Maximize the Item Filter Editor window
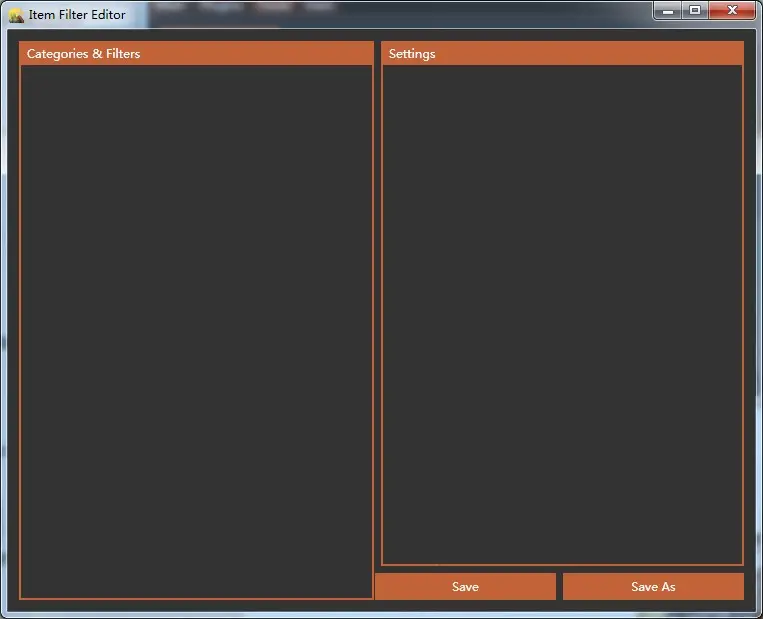The image size is (763, 619). pos(695,10)
